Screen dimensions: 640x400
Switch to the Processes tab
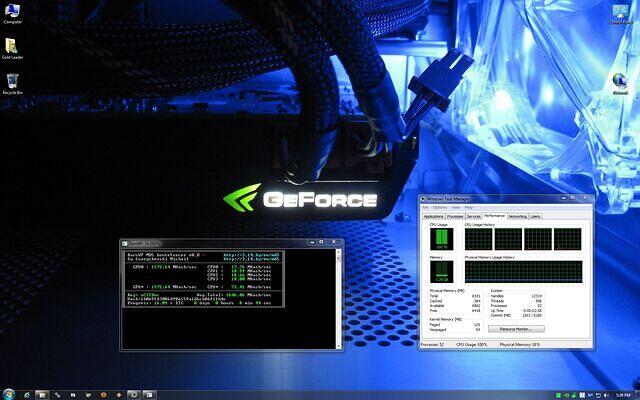tap(455, 215)
